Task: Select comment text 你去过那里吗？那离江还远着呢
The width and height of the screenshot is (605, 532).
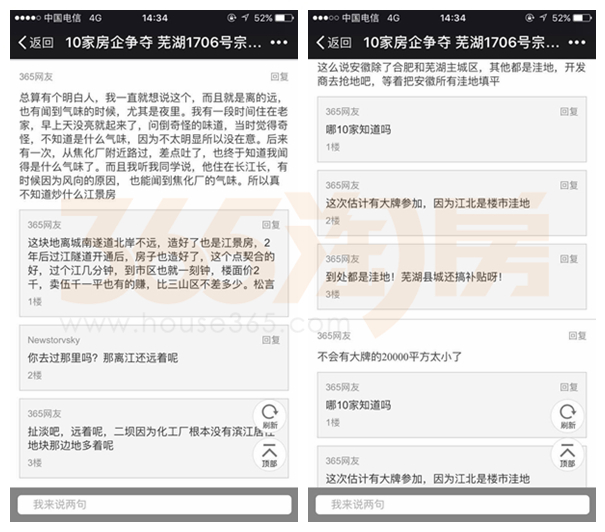Action: coord(103,358)
